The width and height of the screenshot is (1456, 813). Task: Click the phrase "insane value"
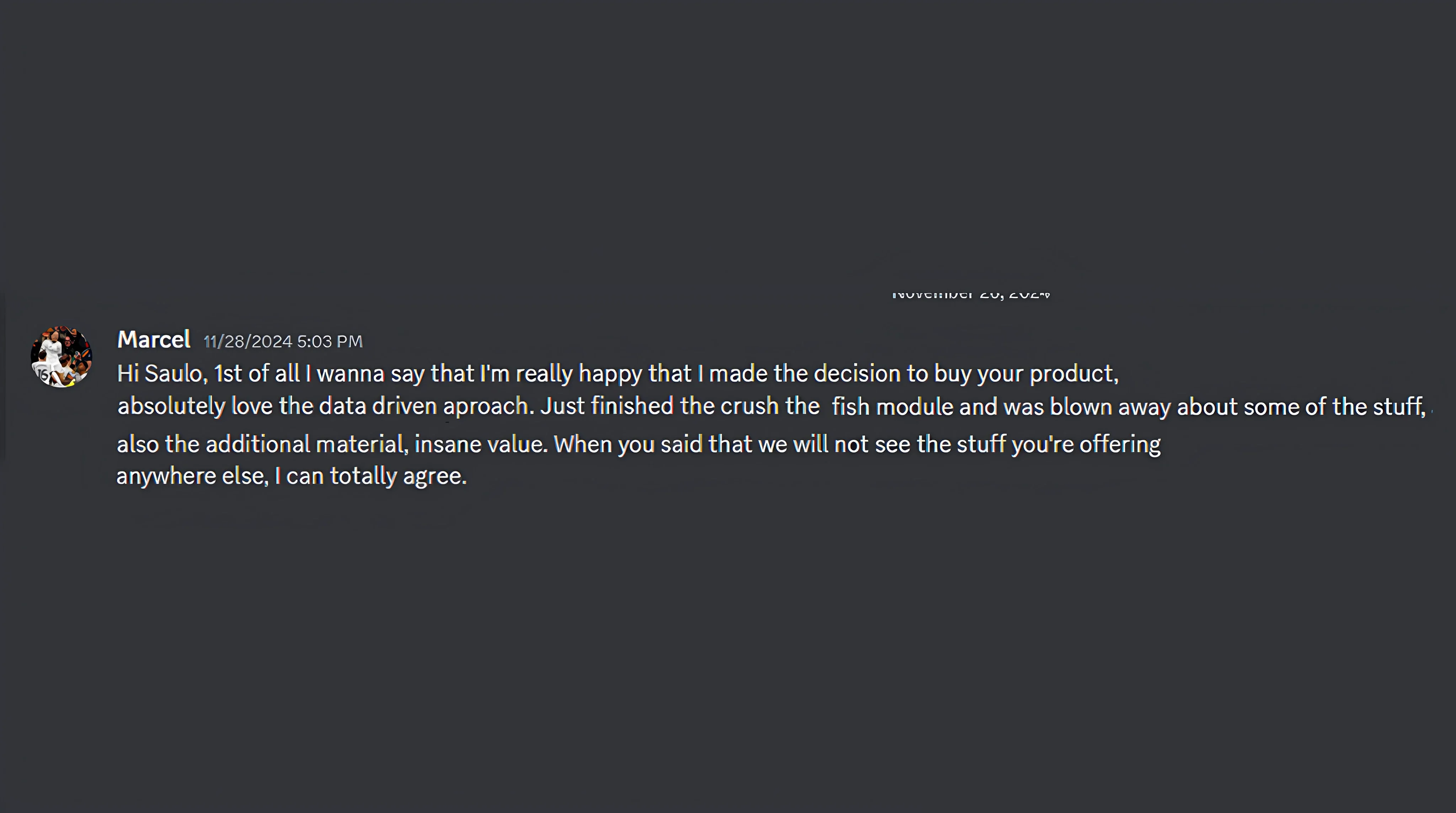pyautogui.click(x=481, y=445)
